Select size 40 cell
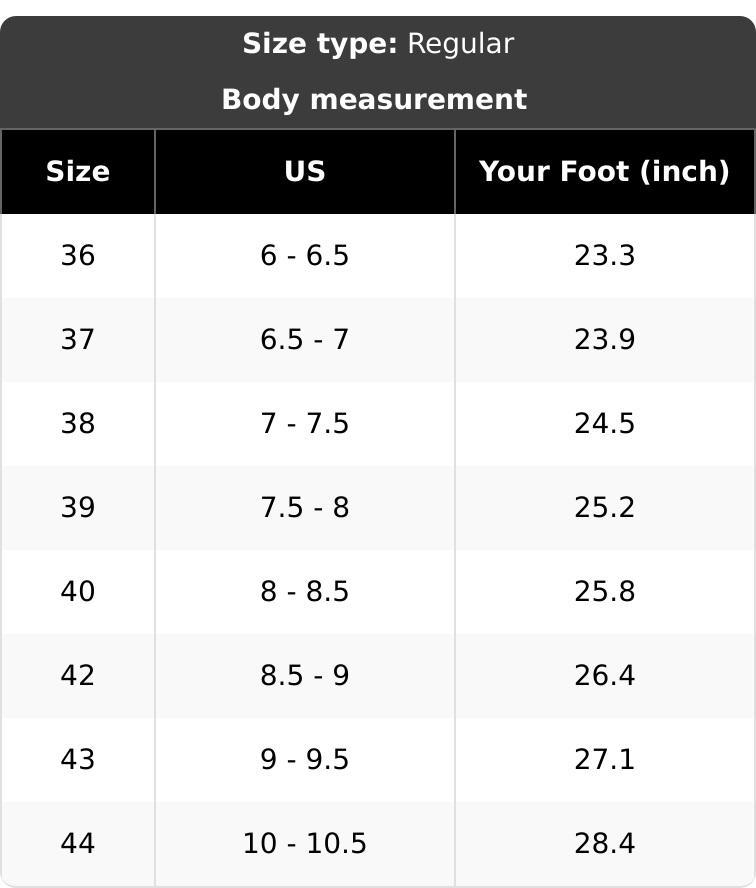 78,591
